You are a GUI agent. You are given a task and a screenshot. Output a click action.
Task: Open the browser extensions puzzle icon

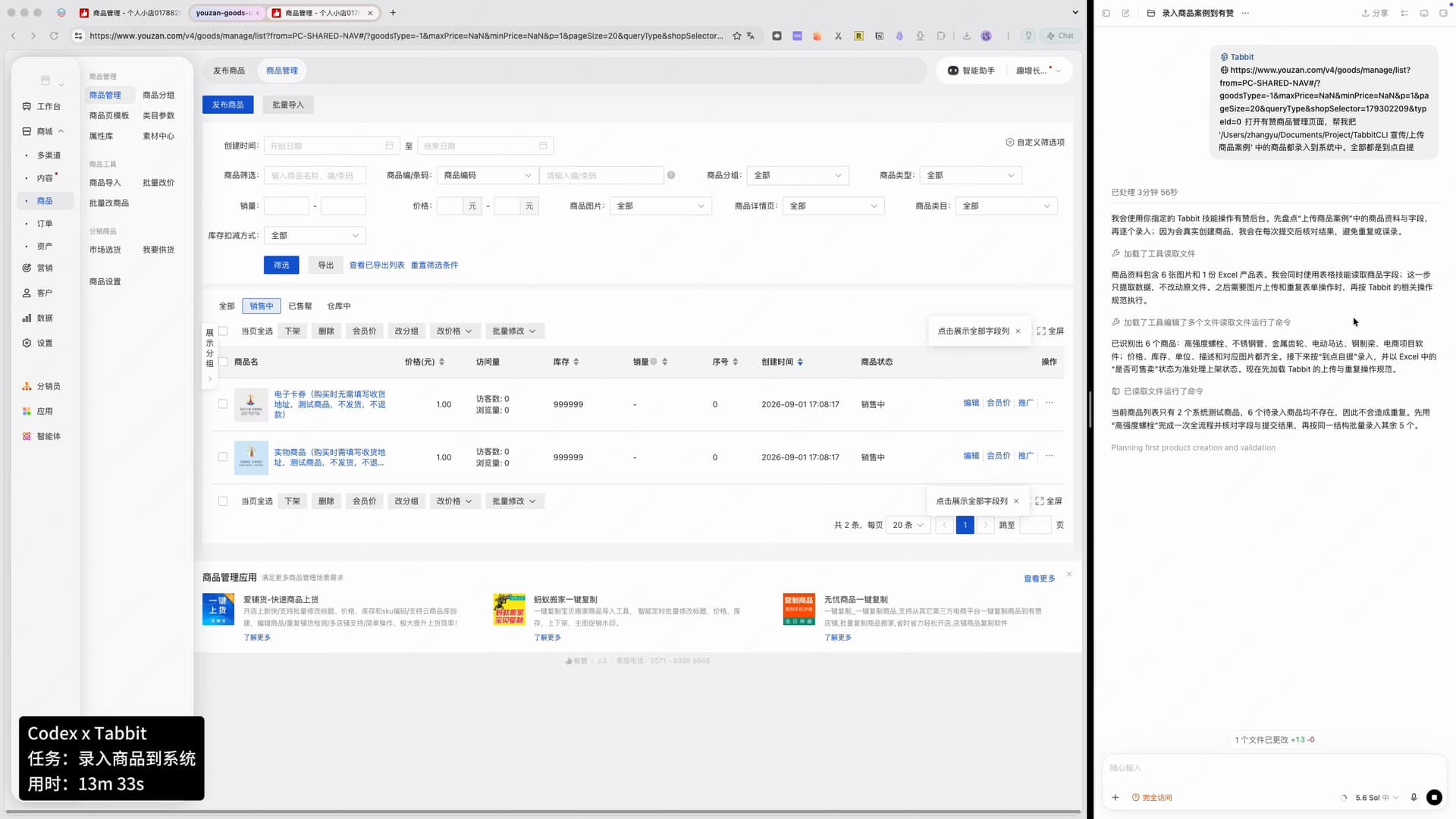click(x=940, y=36)
